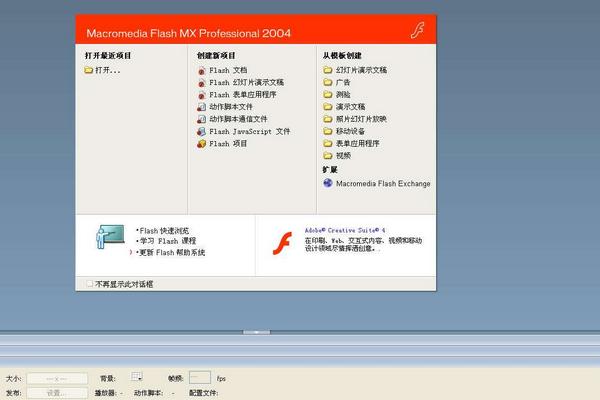This screenshot has width=600, height=400.
Task: Create a new 动作脚本通信文件
Action: point(238,119)
